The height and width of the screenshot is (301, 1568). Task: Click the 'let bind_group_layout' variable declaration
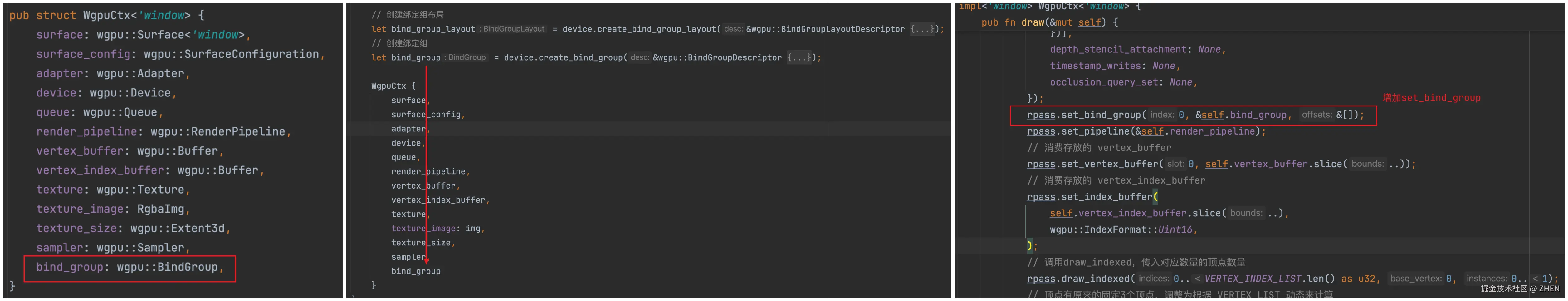(423, 29)
